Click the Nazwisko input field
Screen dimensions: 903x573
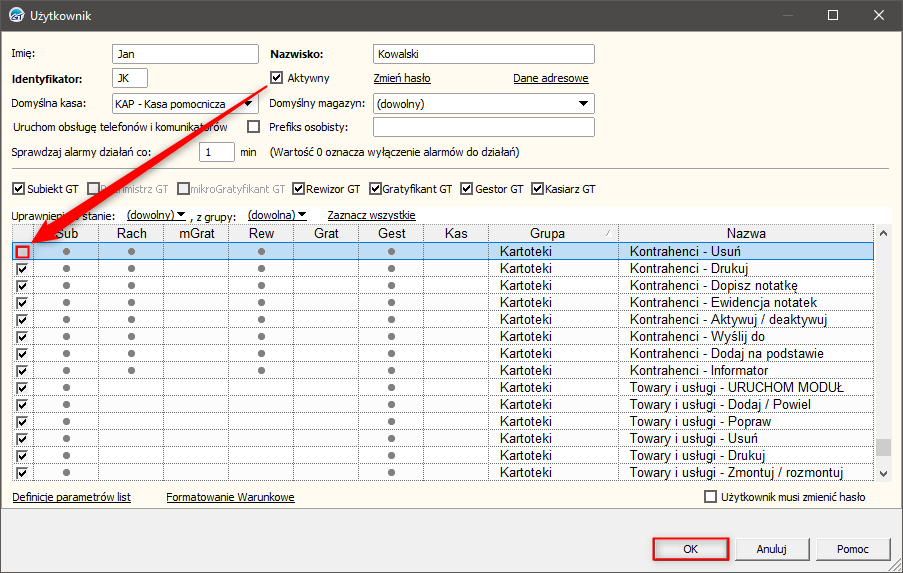click(x=484, y=54)
